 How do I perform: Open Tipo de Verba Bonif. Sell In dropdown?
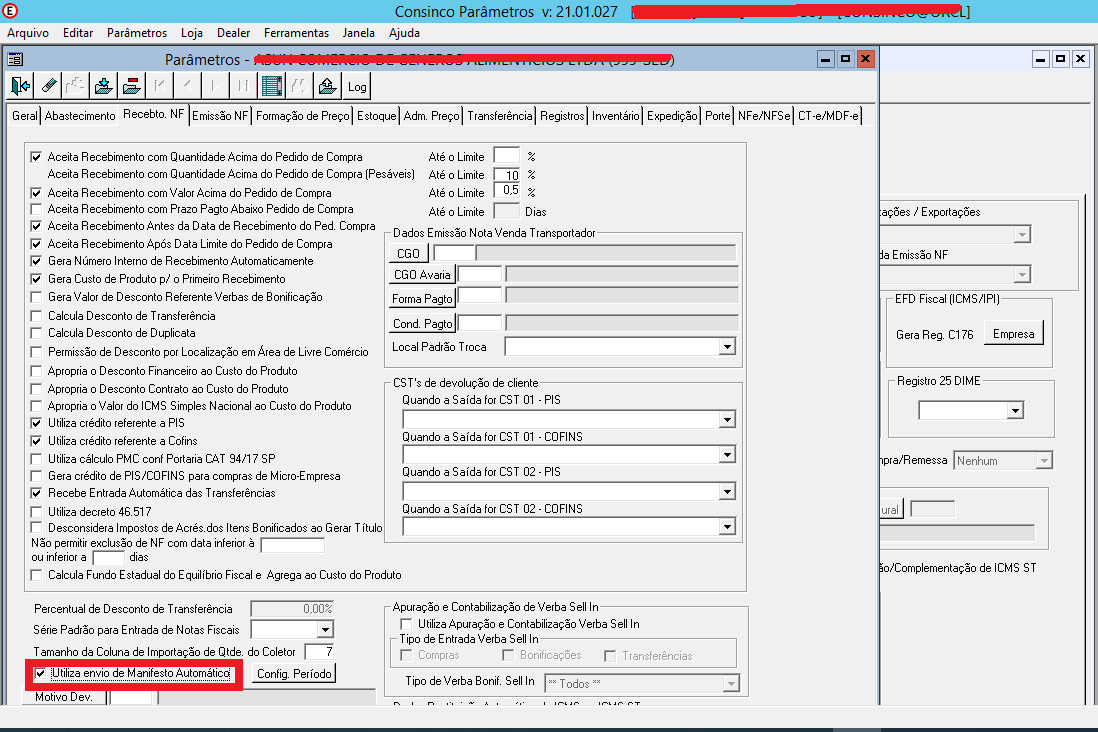[730, 684]
